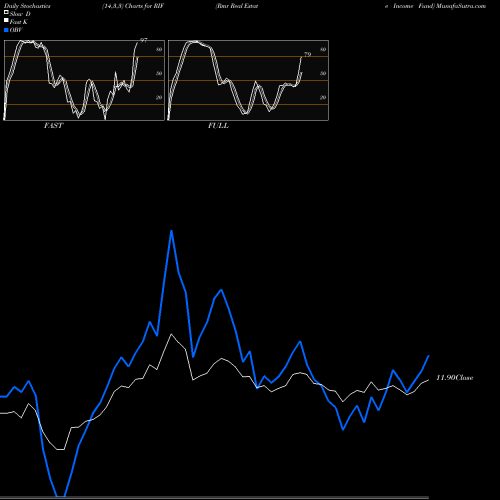Image resolution: width=500 pixels, height=500 pixels.
Task: Click the FULL stochastic chart panel
Action: tap(248, 80)
